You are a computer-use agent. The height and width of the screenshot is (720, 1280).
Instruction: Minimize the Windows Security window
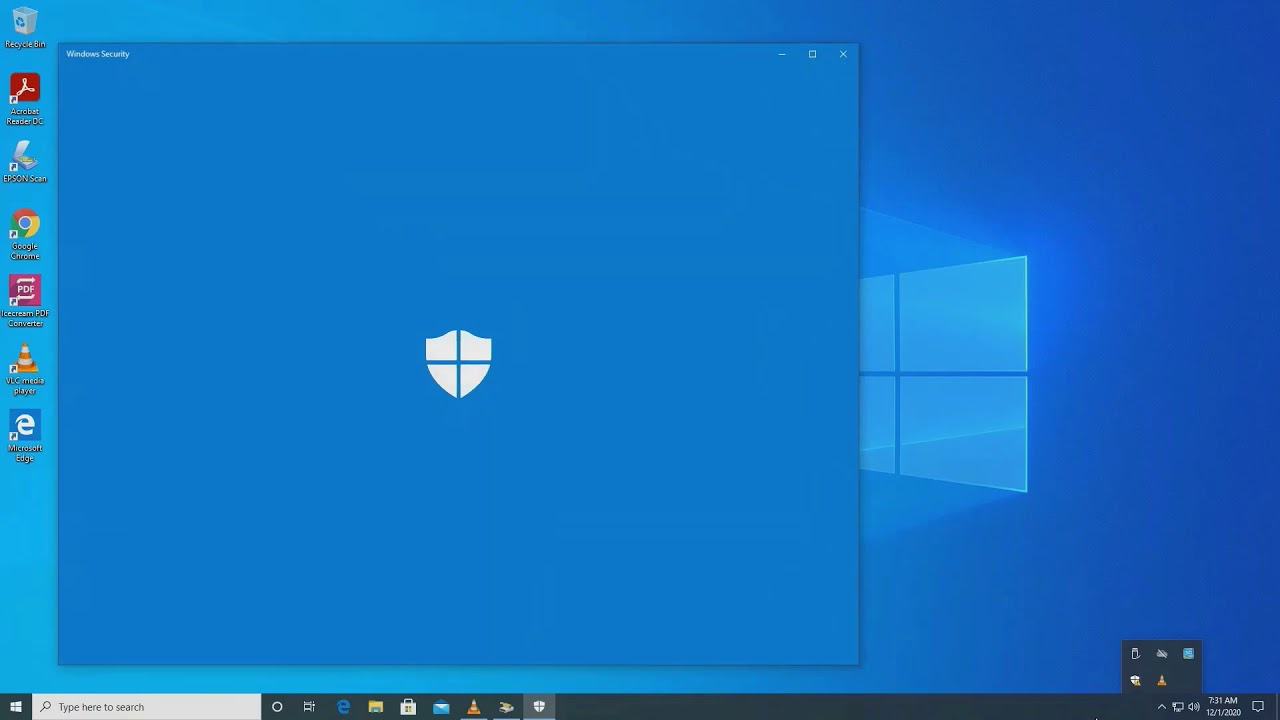pos(782,54)
